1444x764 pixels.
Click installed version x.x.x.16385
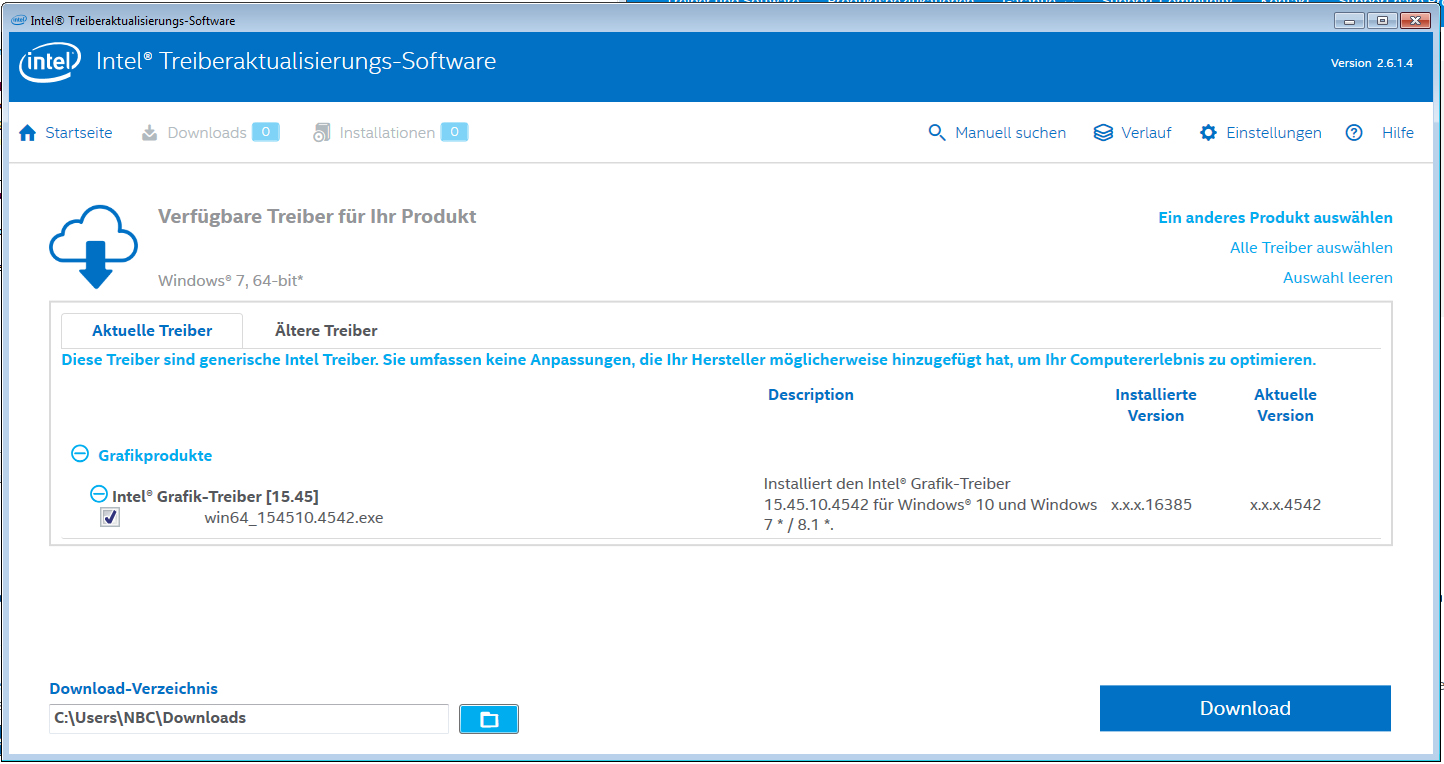(x=1151, y=505)
